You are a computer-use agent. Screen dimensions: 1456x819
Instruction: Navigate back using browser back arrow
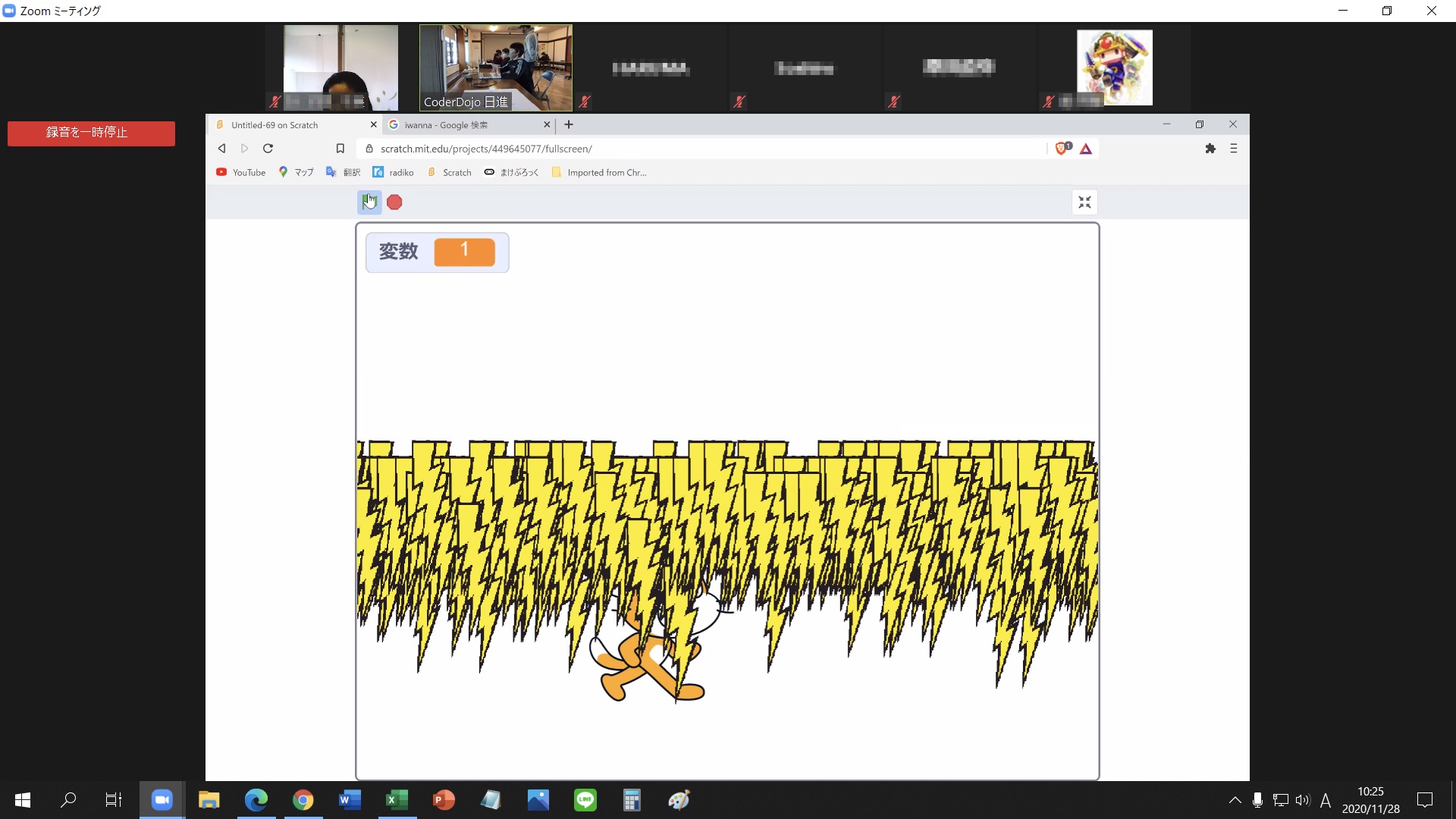222,148
